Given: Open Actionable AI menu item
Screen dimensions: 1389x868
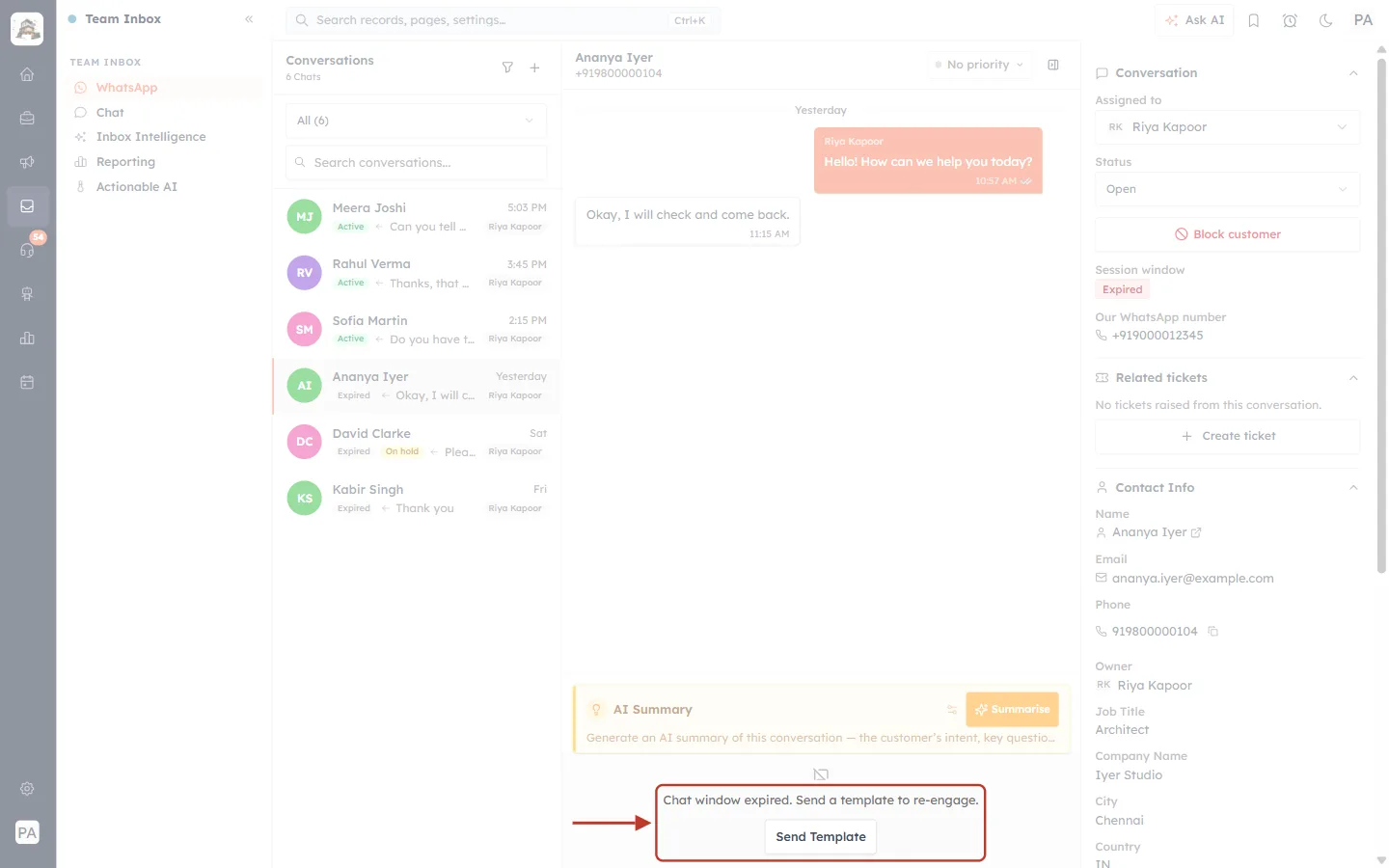Looking at the screenshot, I should pyautogui.click(x=166, y=187).
